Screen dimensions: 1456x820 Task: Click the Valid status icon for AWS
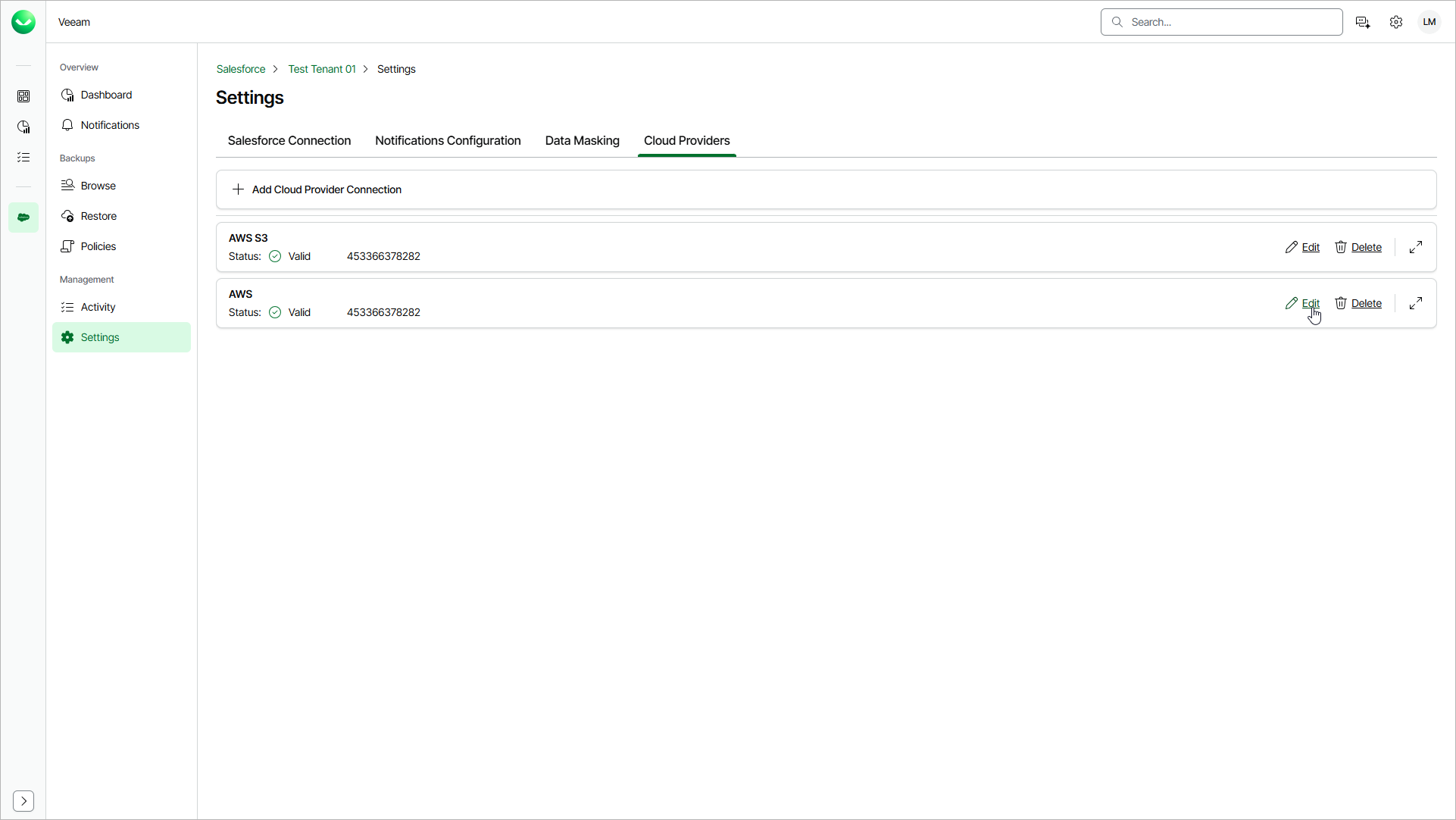pos(275,312)
